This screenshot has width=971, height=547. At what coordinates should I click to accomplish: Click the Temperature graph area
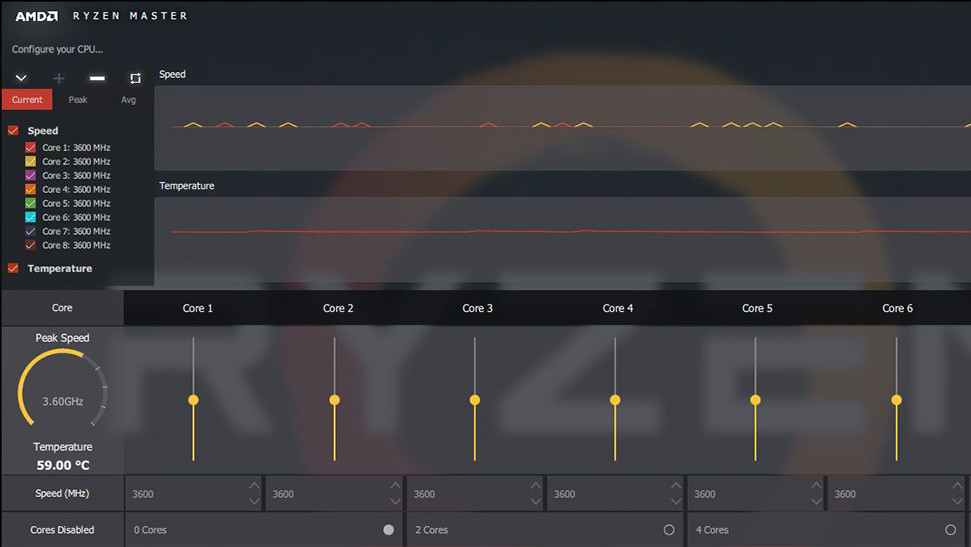(562, 240)
